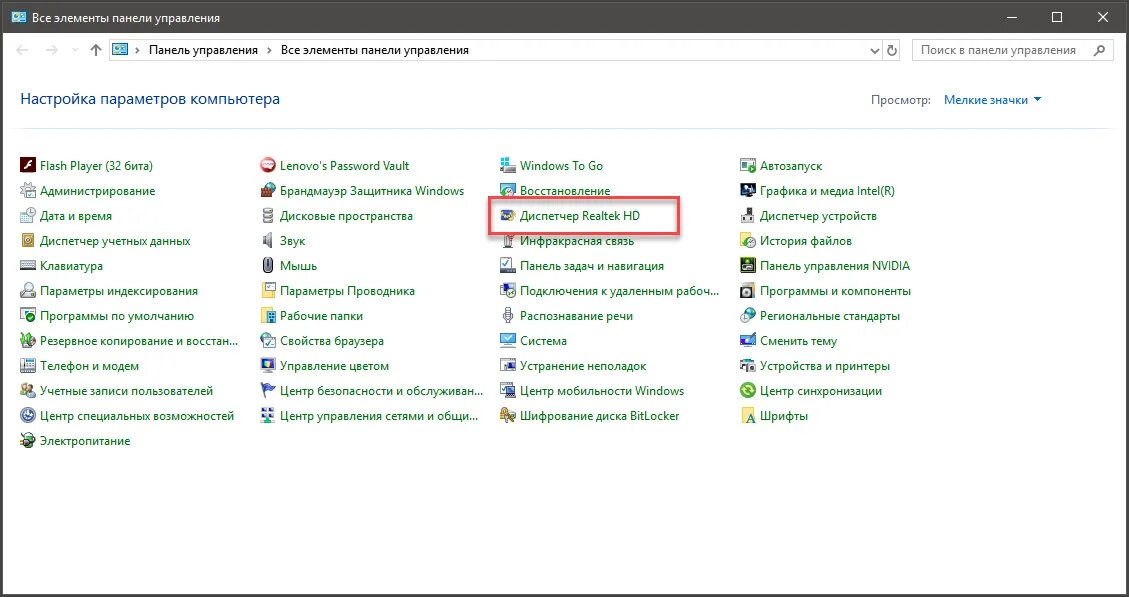Open Подключения к удаленным рабочим столам link
Viewport: 1129px width, 597px height.
click(620, 291)
